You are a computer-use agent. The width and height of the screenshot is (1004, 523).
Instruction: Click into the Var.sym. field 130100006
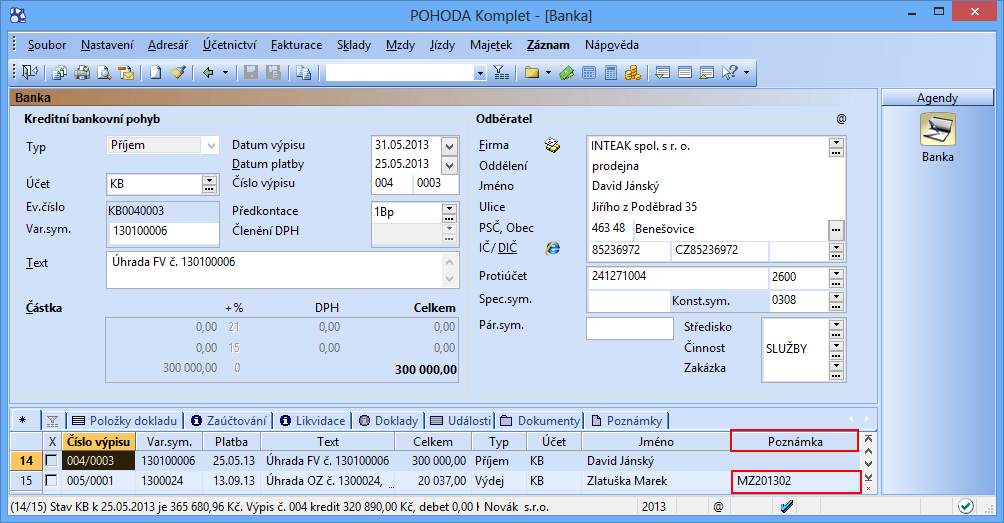[163, 231]
